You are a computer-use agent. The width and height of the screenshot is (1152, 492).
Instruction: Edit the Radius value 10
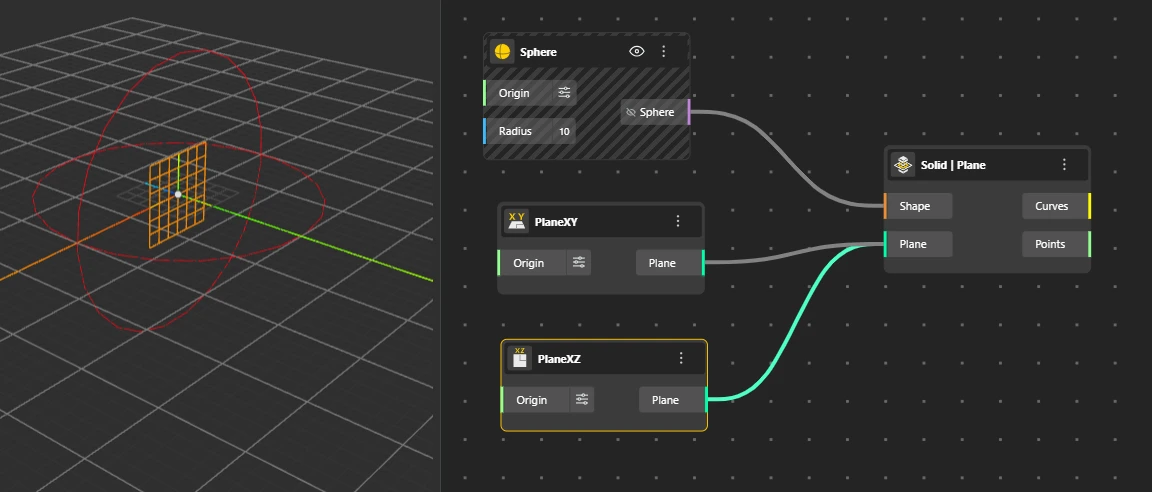click(x=564, y=131)
